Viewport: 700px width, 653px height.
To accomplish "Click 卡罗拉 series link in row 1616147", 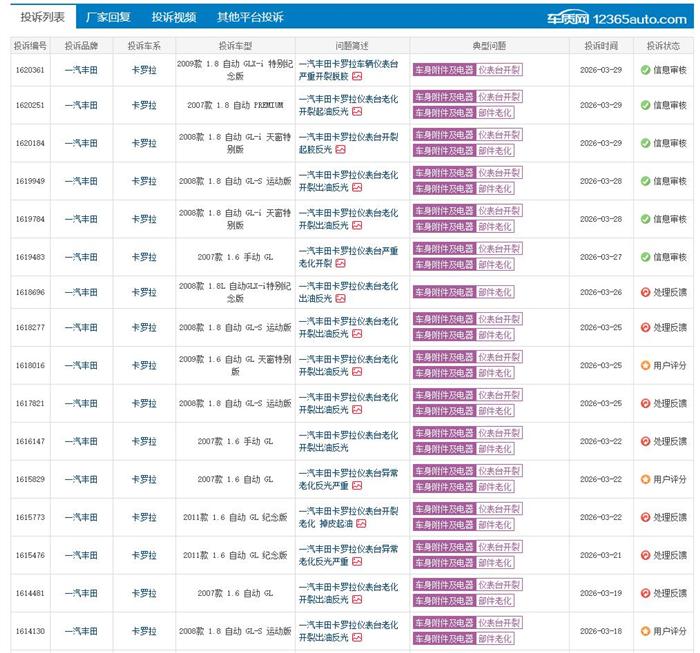I will coord(144,440).
